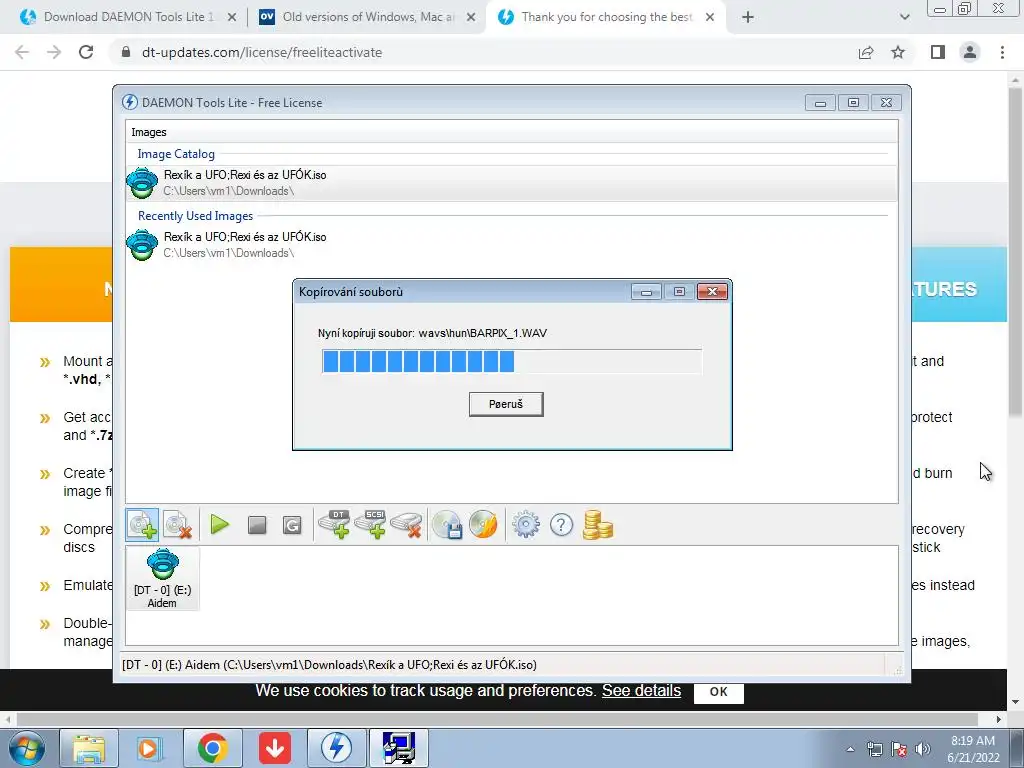Click the green Mount play icon
1024x768 pixels.
[219, 524]
